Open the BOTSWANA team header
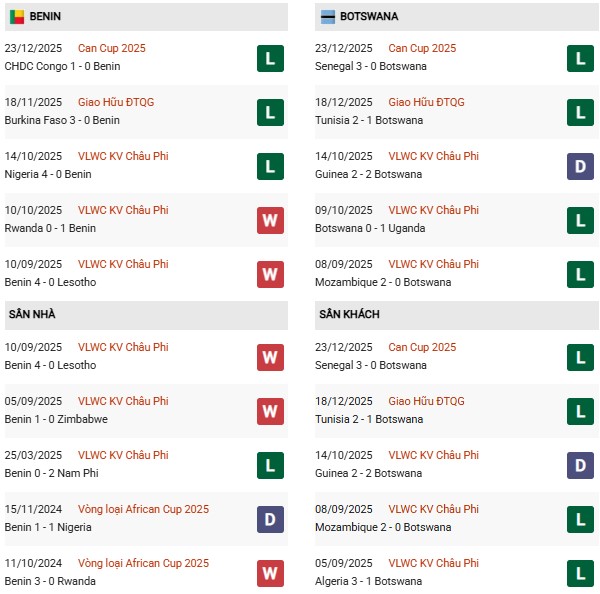 pos(368,17)
